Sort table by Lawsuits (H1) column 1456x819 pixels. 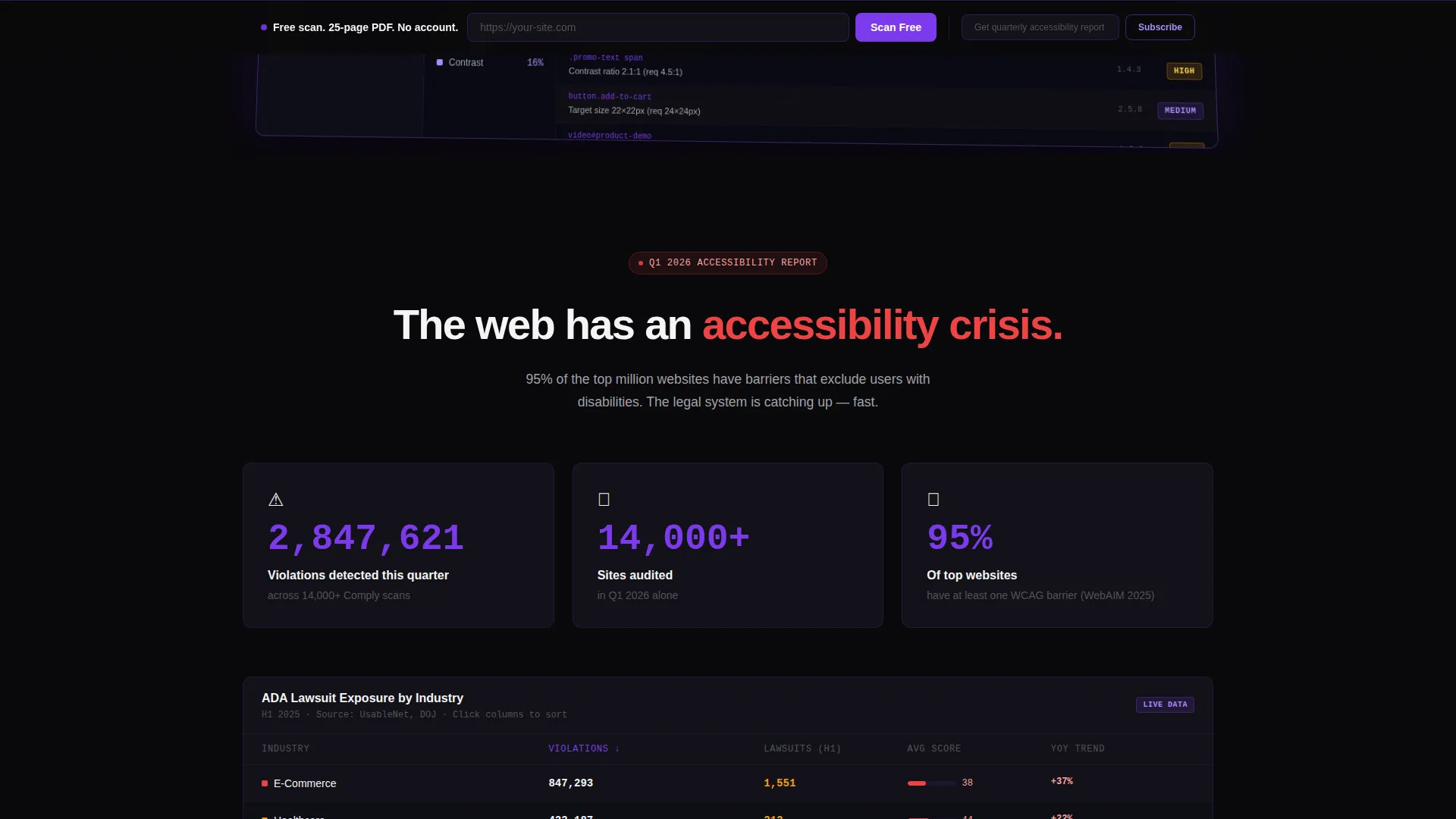click(x=802, y=748)
